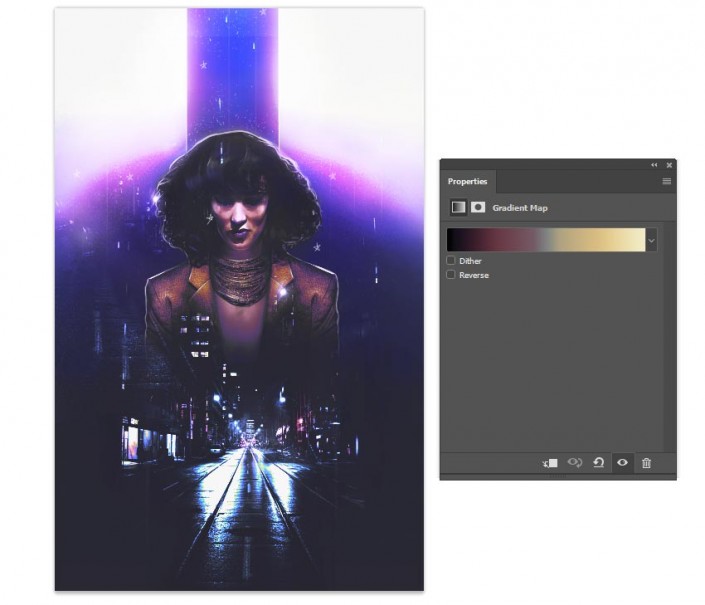Viewport: 705px width, 605px height.
Task: Click the Reverse label text
Action: coord(474,275)
